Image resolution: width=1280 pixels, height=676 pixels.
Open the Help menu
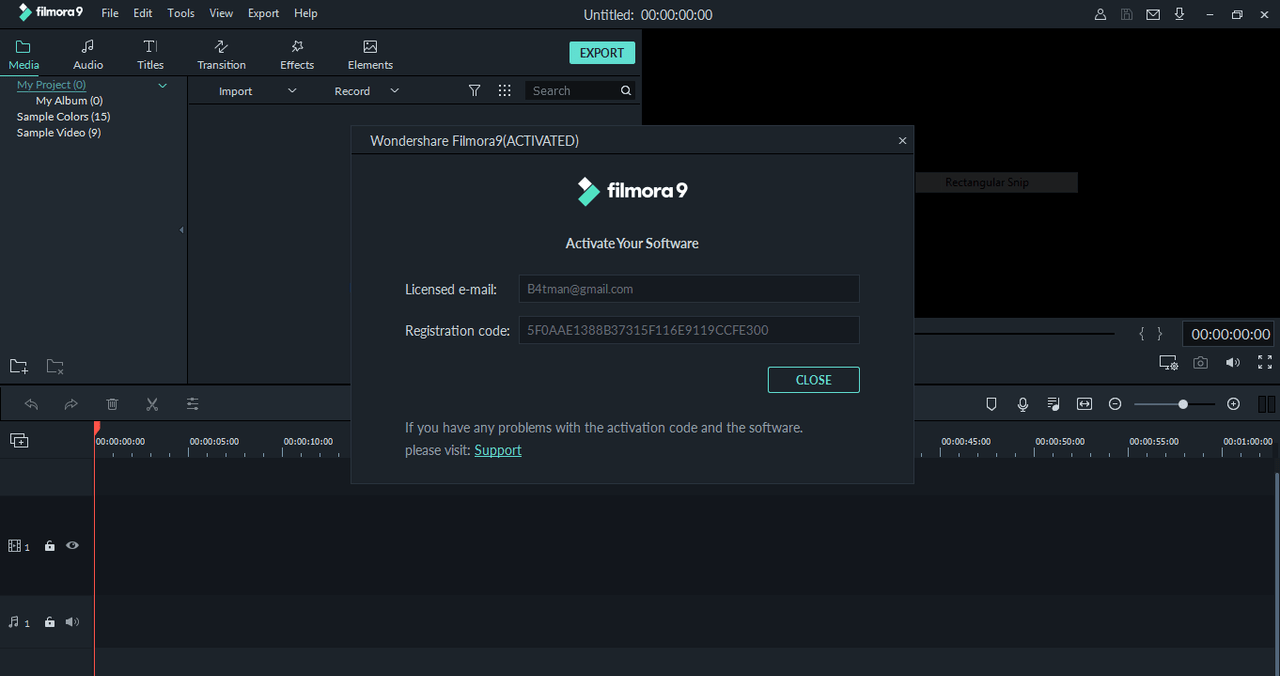(306, 13)
